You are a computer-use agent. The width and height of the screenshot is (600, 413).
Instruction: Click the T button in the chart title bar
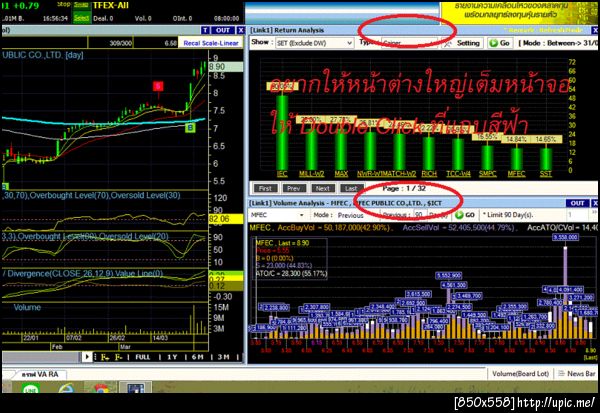205,30
